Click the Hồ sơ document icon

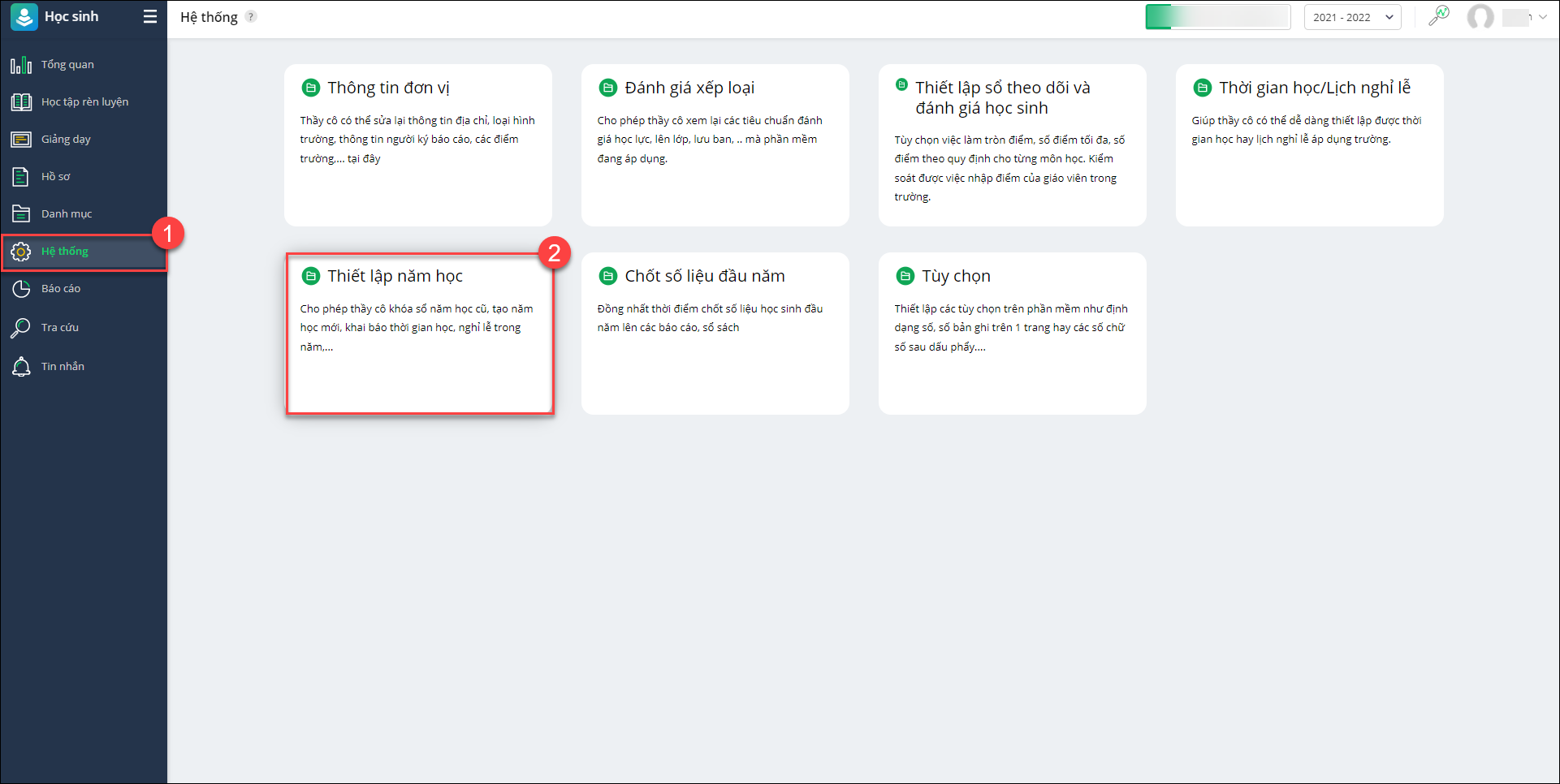[x=21, y=177]
